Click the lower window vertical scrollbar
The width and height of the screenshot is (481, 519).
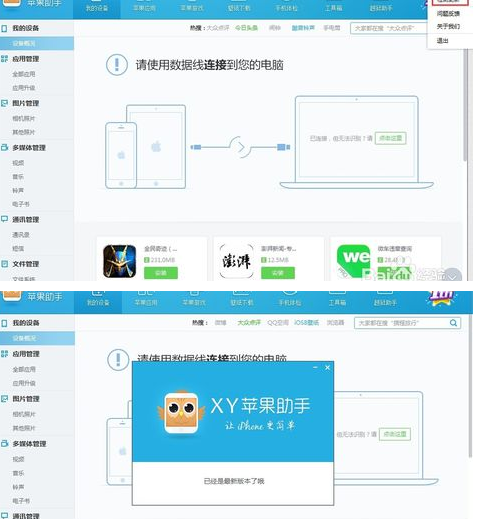tap(470, 387)
